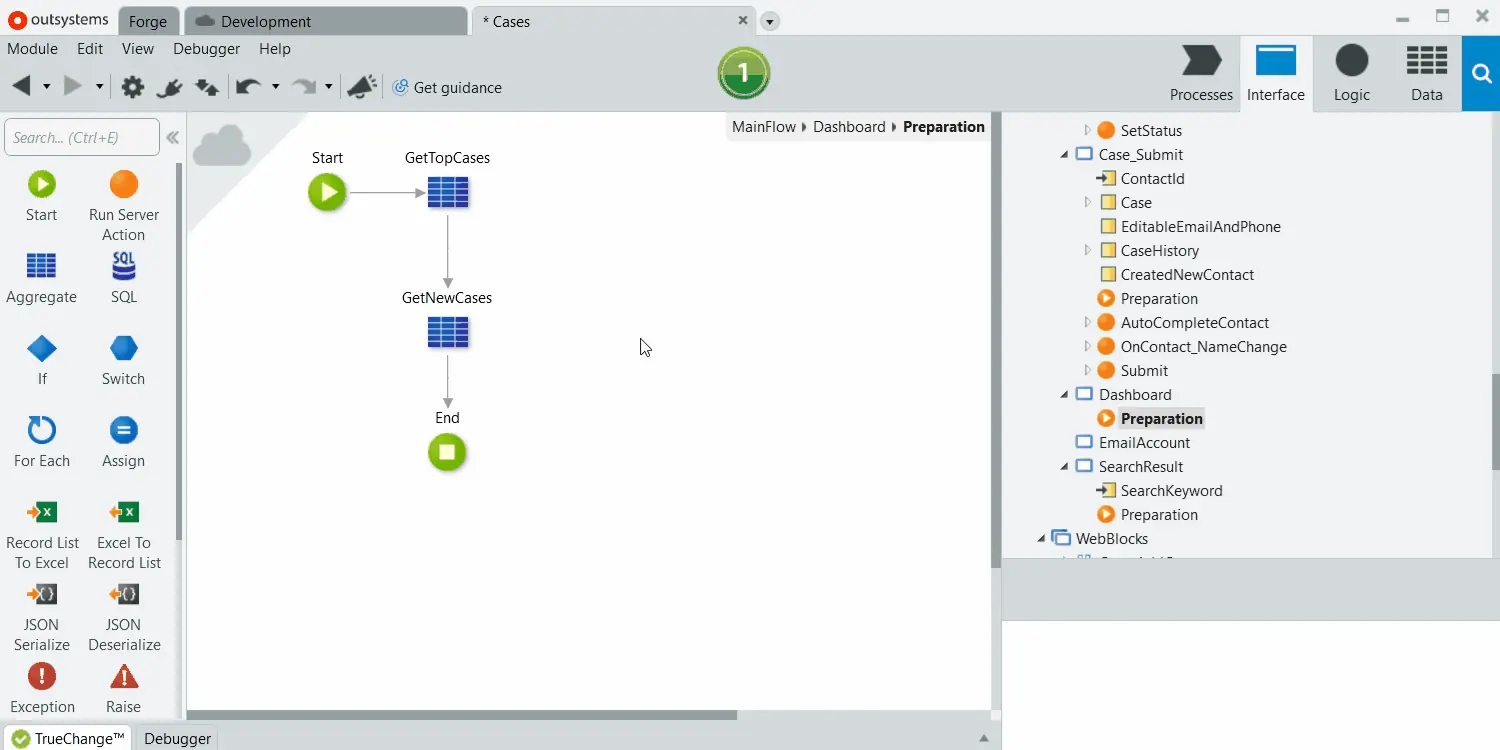Choose the Assign tool
1500x750 pixels.
[x=123, y=442]
